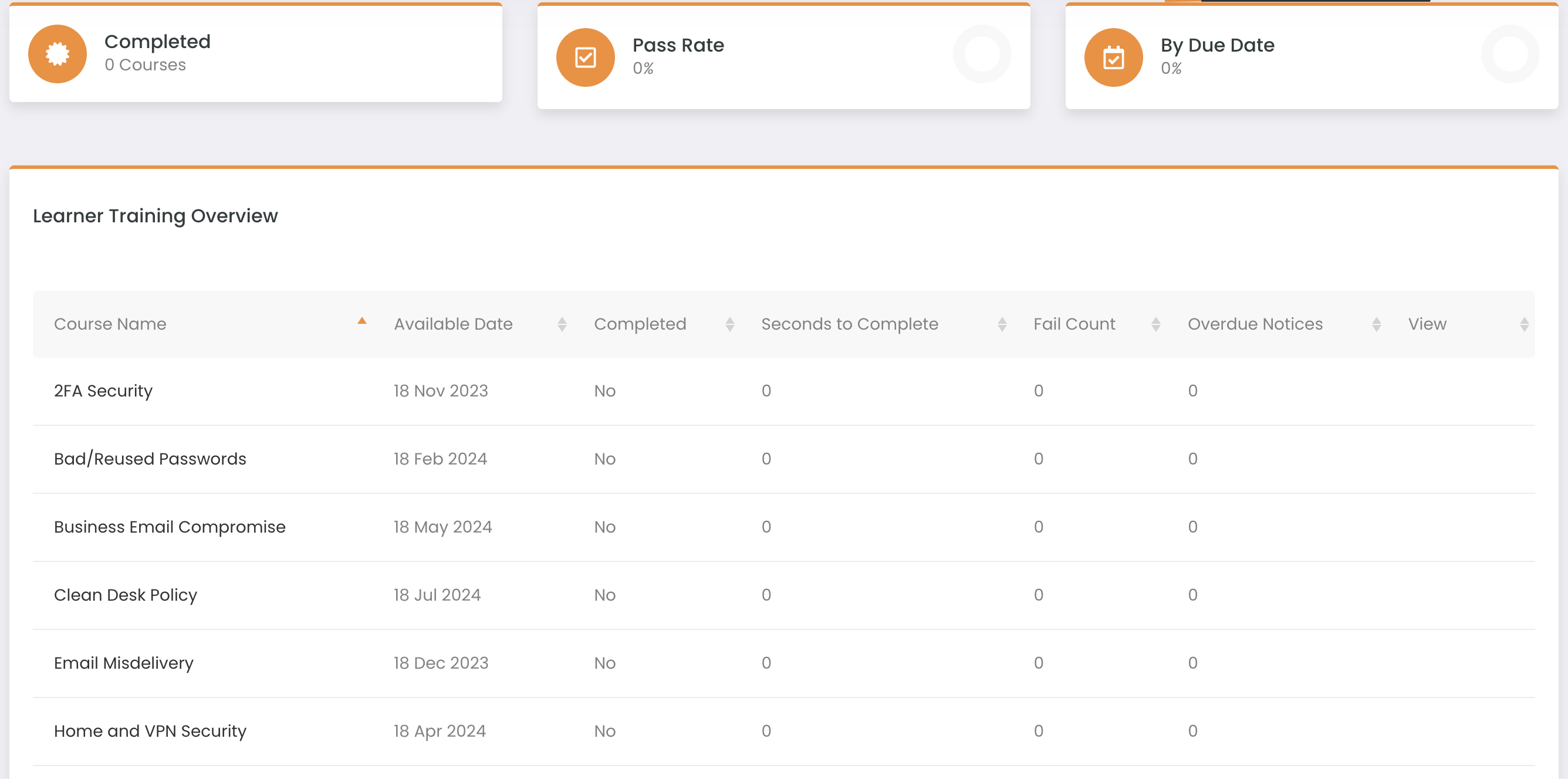Click the 18 Feb 2024 date
Screen dimensions: 1568x779
[440, 459]
